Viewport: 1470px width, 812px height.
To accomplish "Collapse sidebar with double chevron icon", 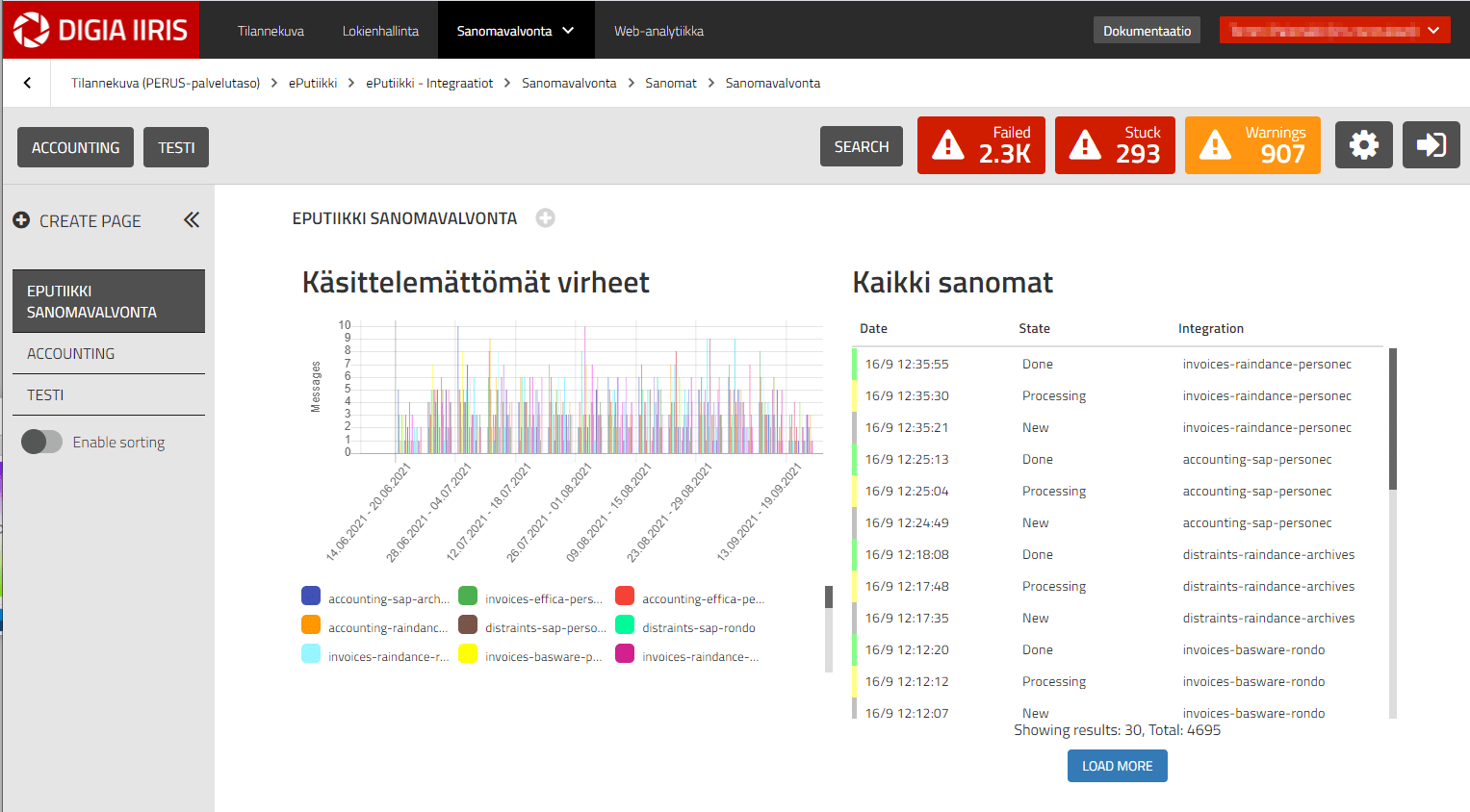I will pos(192,220).
